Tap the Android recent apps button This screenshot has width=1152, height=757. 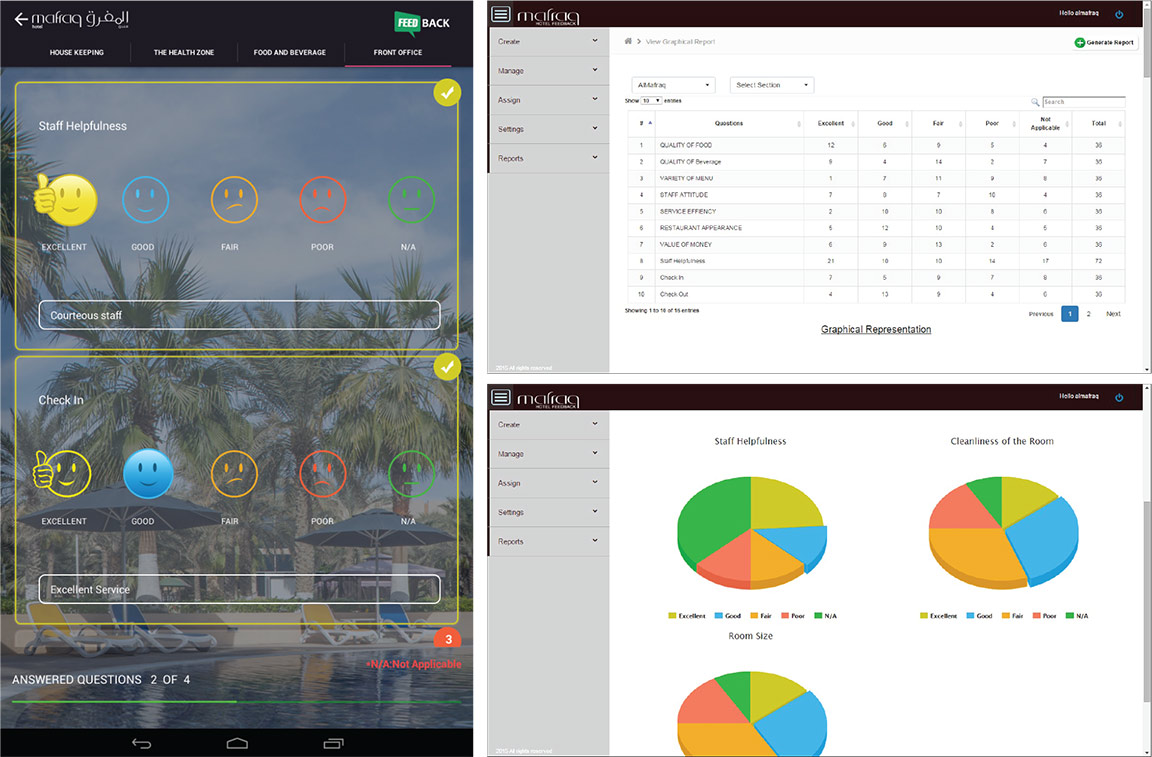[x=334, y=744]
